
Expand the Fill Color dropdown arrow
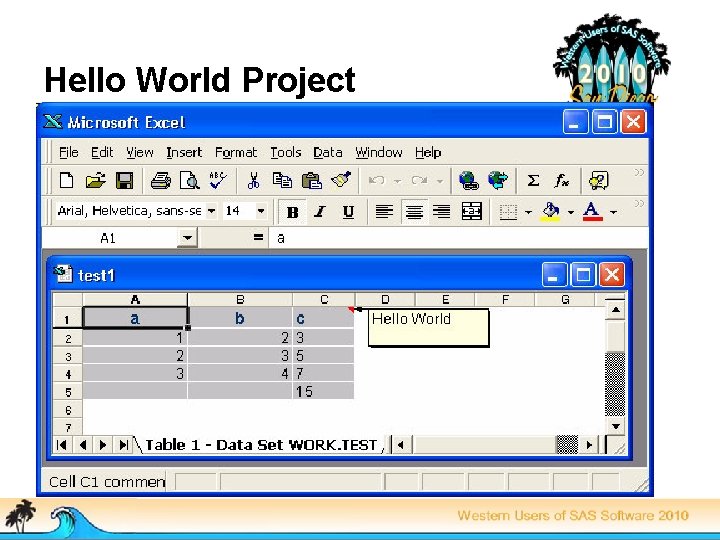[x=571, y=212]
